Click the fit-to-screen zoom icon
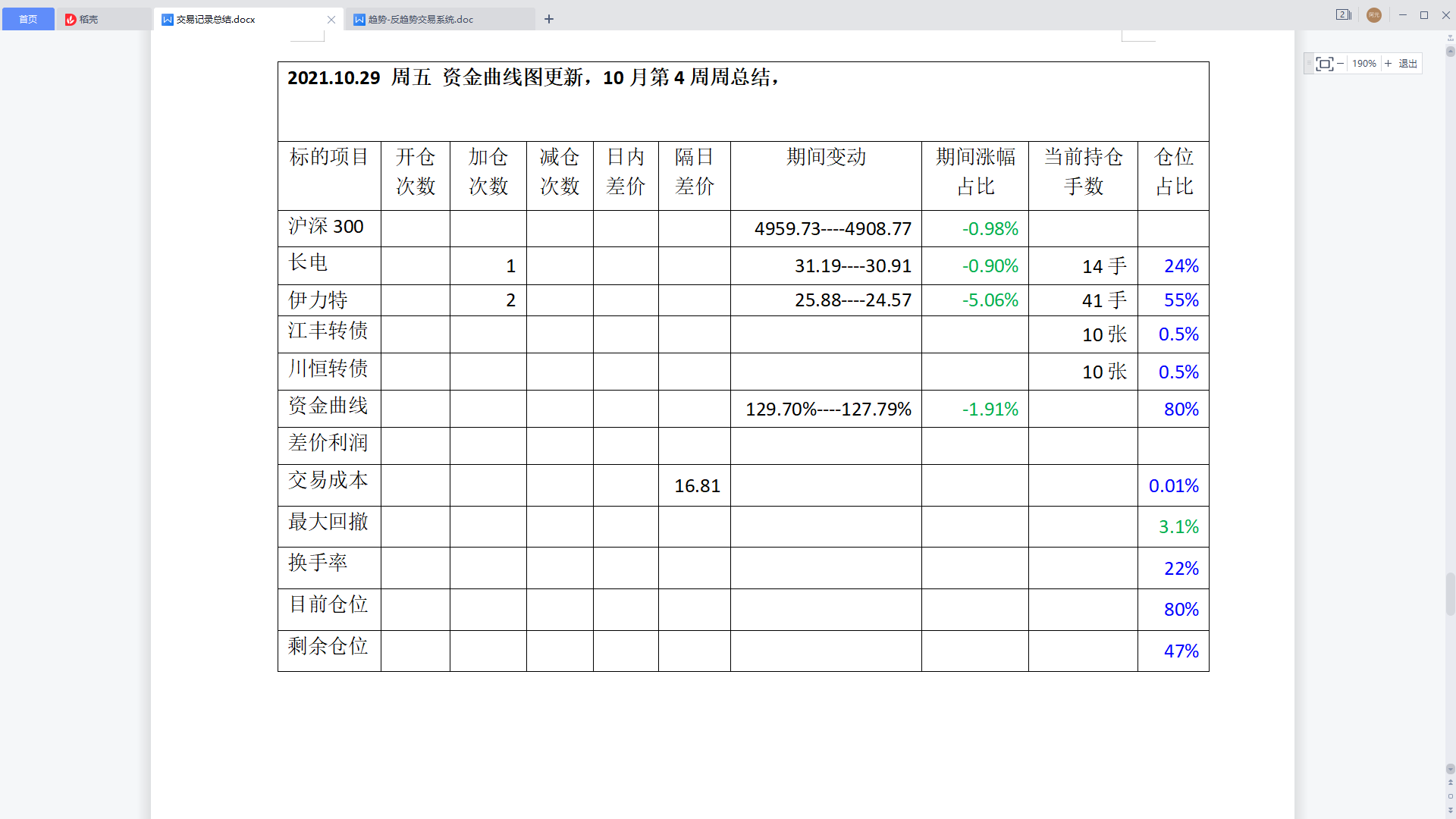The image size is (1456, 819). click(1324, 64)
